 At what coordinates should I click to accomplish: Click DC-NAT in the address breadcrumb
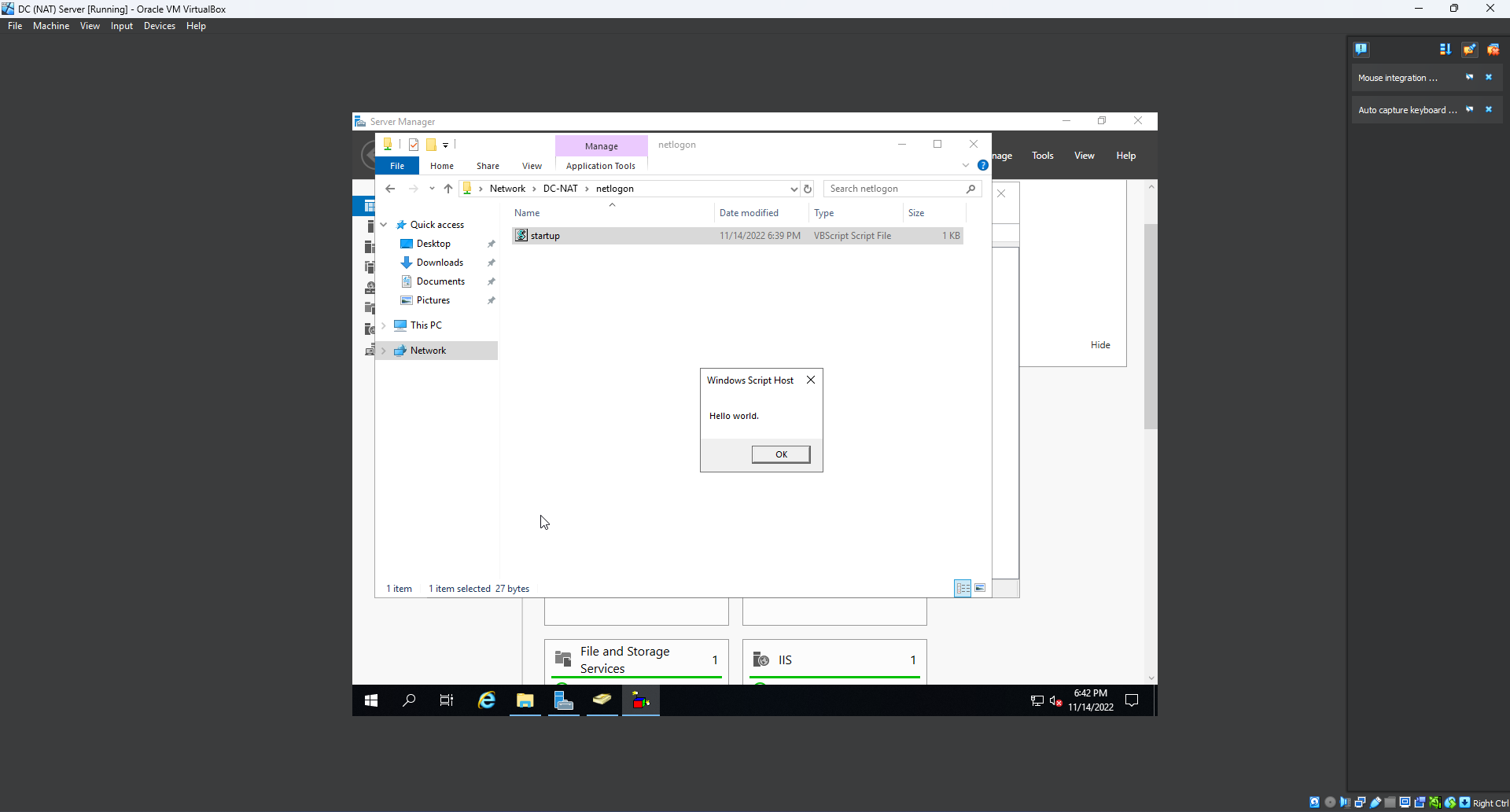click(560, 189)
